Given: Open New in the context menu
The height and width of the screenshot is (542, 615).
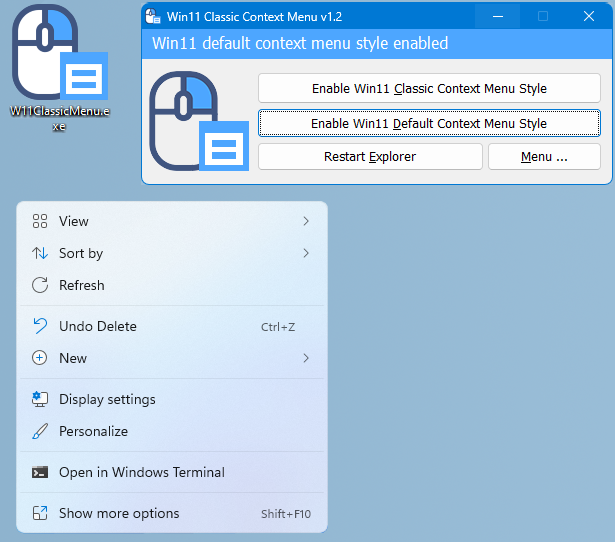Looking at the screenshot, I should point(172,358).
